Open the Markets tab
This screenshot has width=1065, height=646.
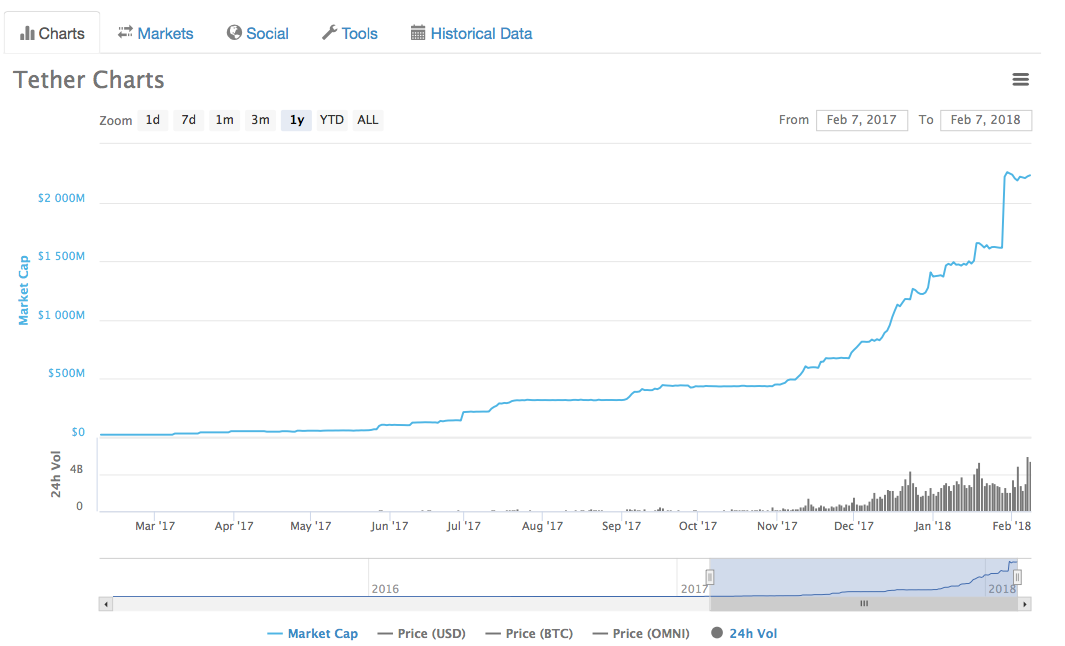[x=156, y=33]
